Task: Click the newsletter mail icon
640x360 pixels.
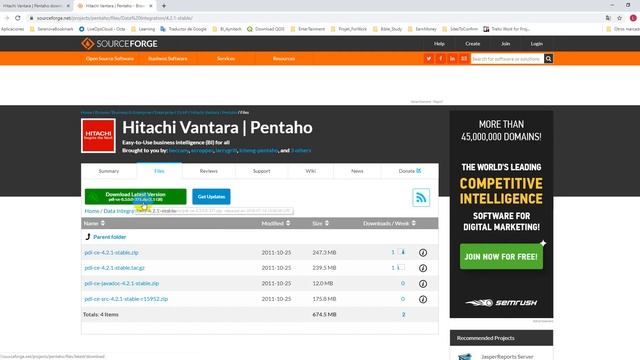Action: [x=464, y=59]
